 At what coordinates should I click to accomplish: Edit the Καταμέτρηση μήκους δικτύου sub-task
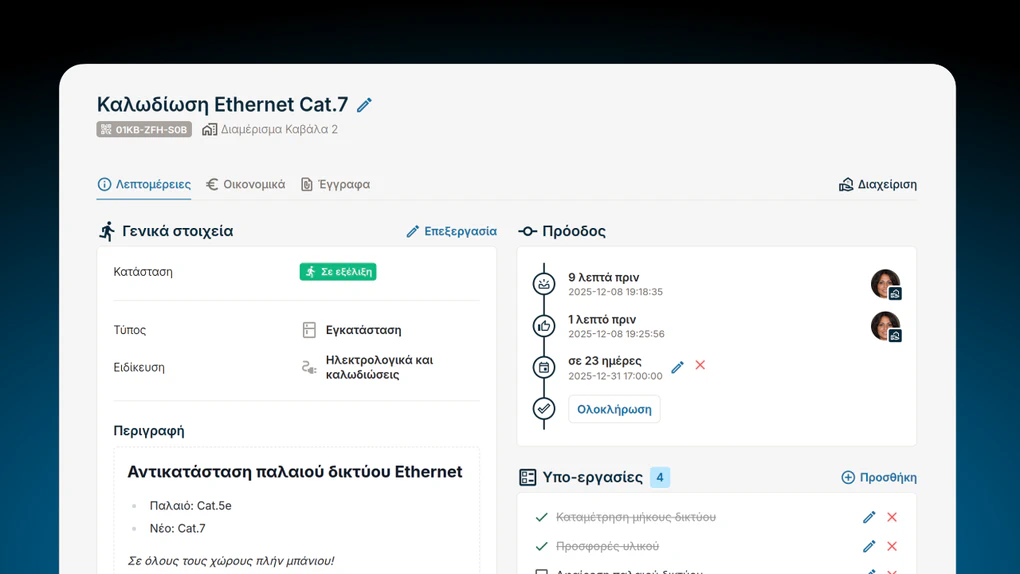click(869, 518)
